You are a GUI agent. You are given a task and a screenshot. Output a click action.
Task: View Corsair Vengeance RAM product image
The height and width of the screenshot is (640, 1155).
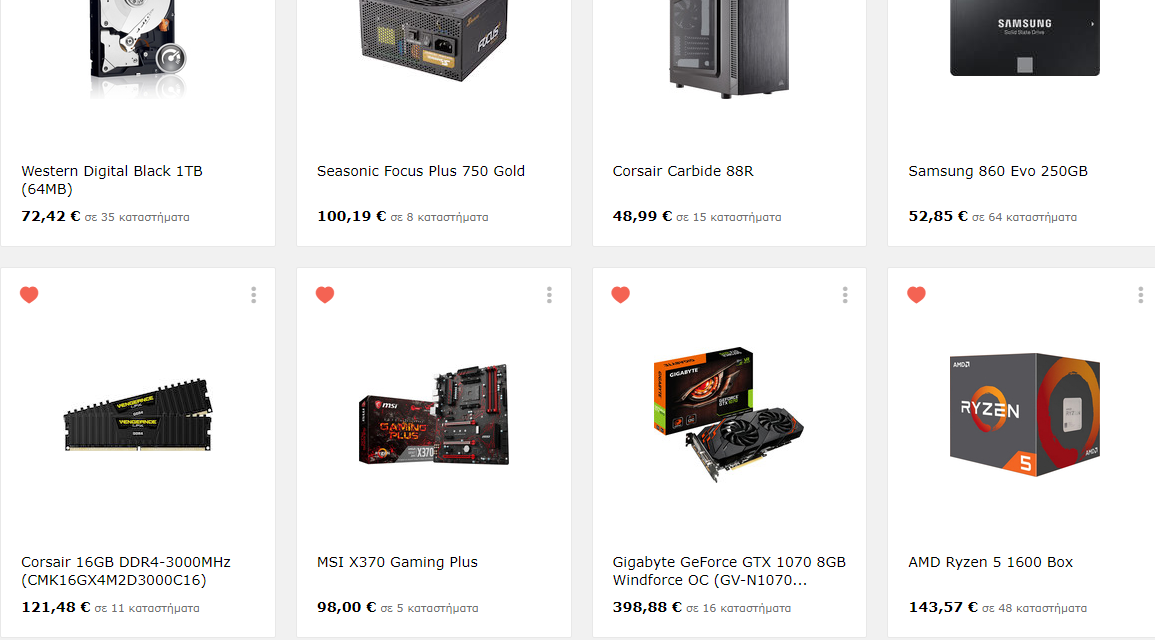[x=138, y=415]
